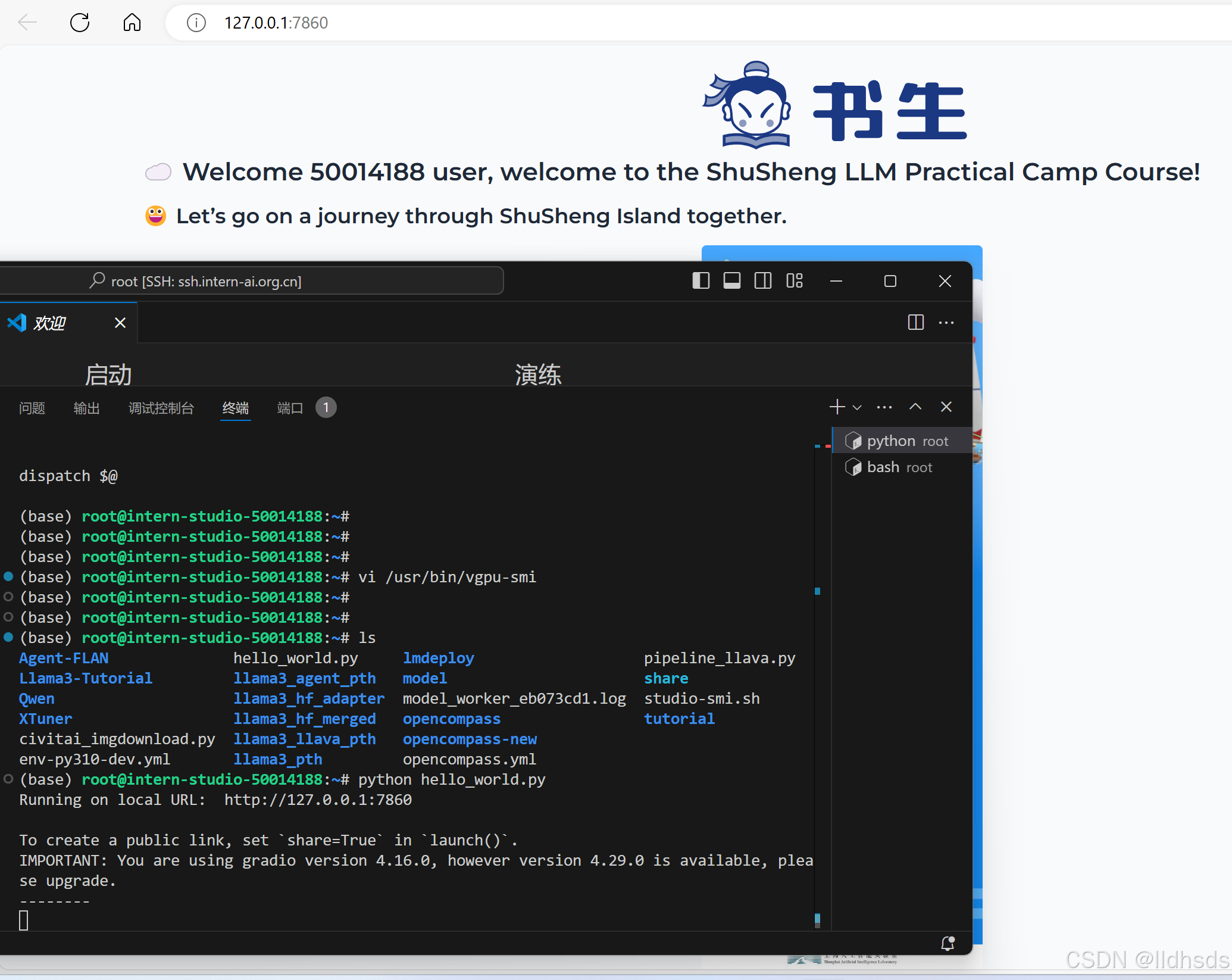Image resolution: width=1232 pixels, height=980 pixels.
Task: View site information icon in address bar
Action: [x=196, y=23]
